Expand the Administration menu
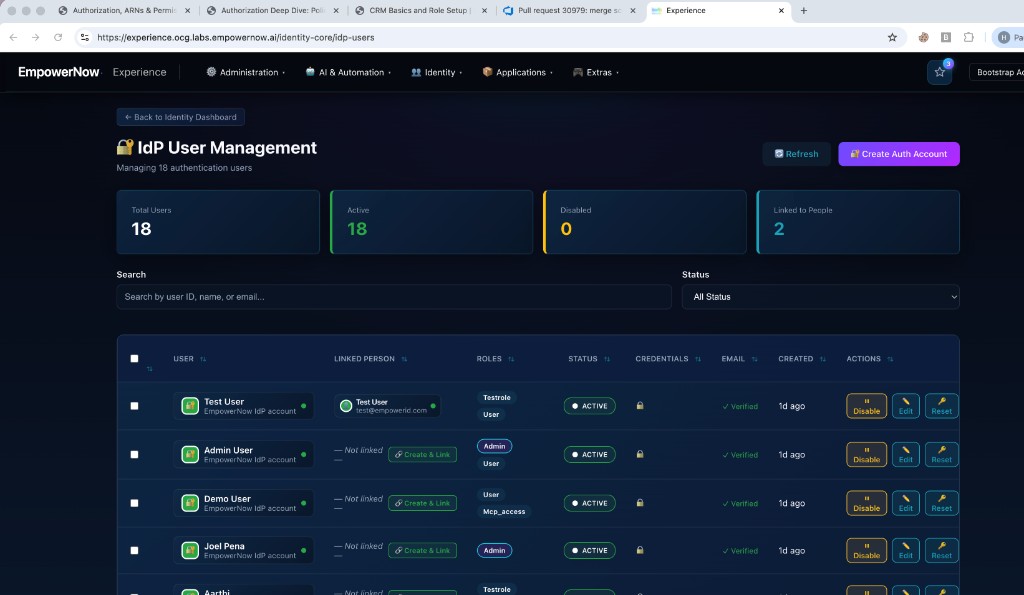The image size is (1024, 595). coord(246,72)
